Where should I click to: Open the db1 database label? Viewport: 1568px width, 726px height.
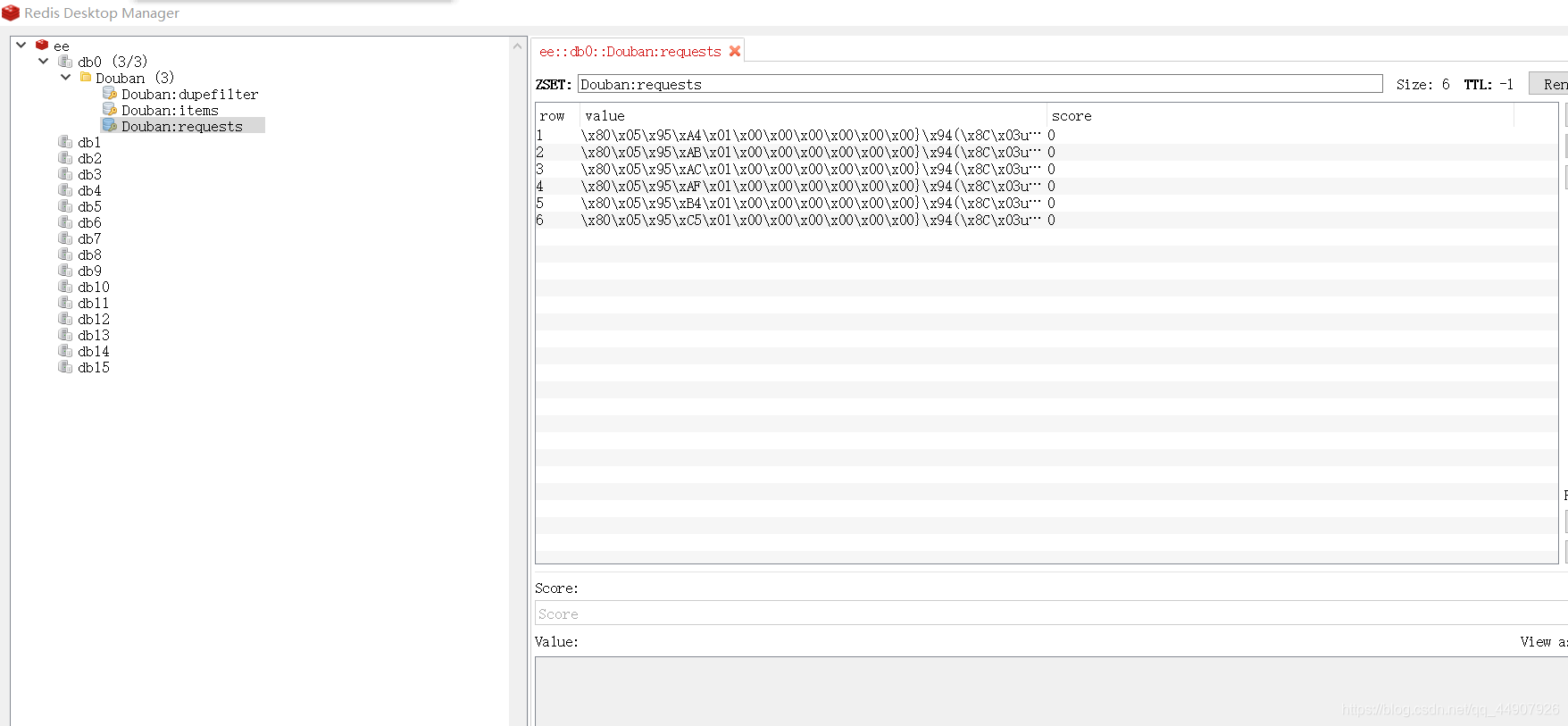[x=89, y=142]
